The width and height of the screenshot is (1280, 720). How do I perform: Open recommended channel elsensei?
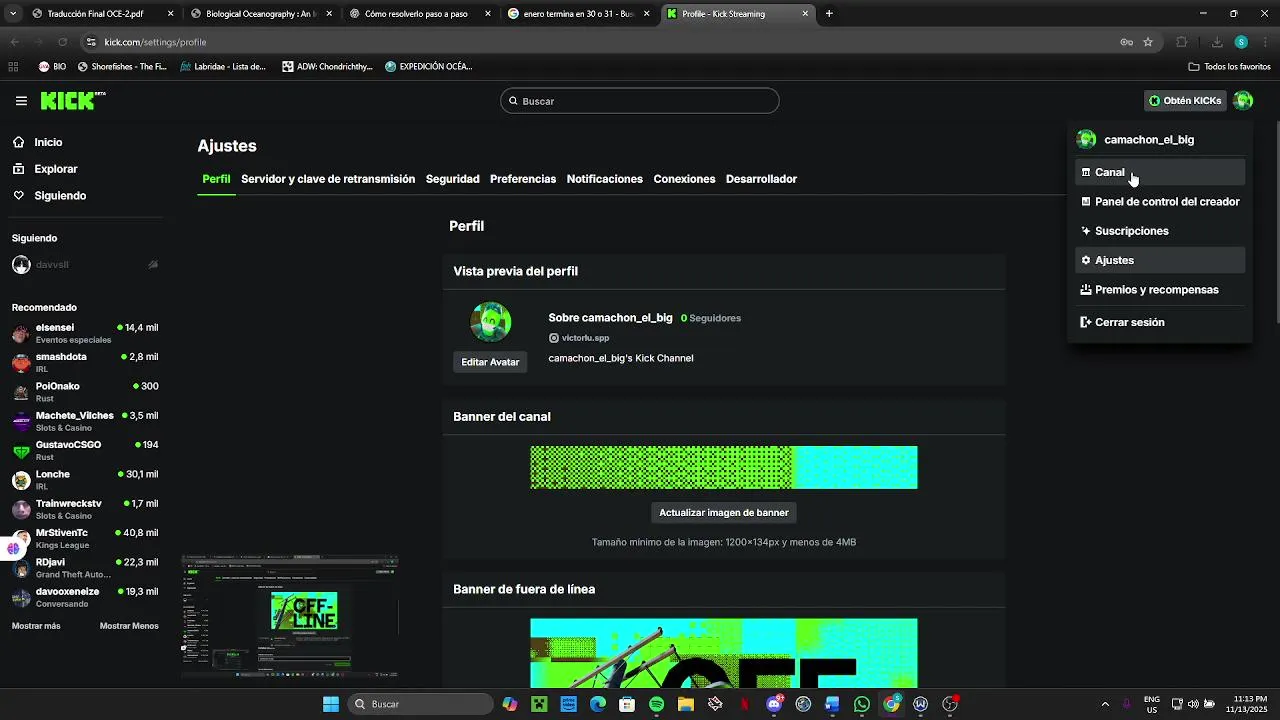click(x=85, y=333)
